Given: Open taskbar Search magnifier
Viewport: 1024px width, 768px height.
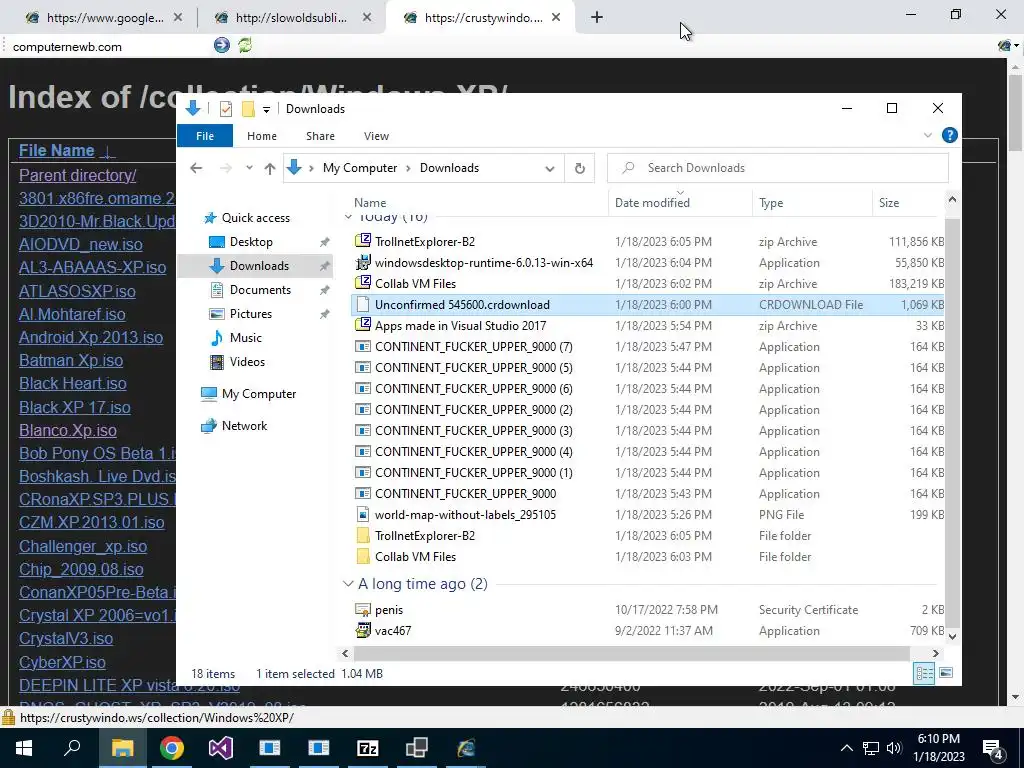Looking at the screenshot, I should 72,748.
